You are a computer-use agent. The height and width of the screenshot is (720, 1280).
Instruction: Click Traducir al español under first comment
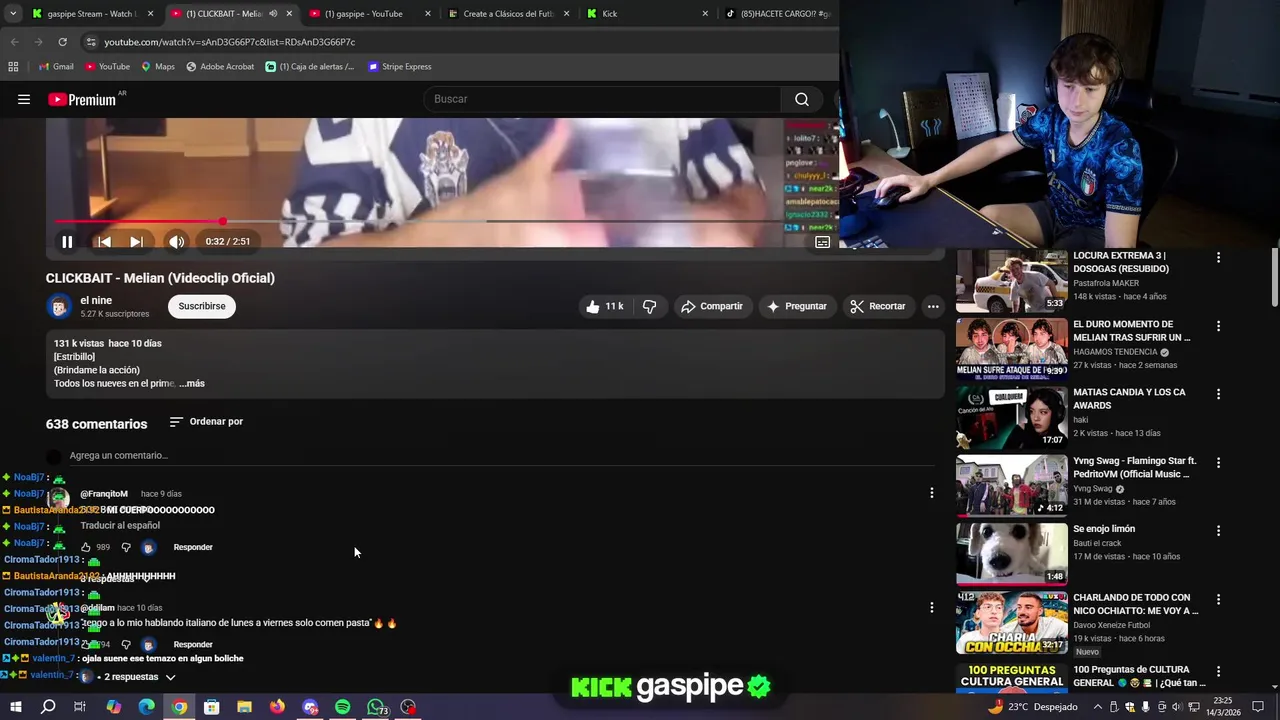click(x=120, y=525)
